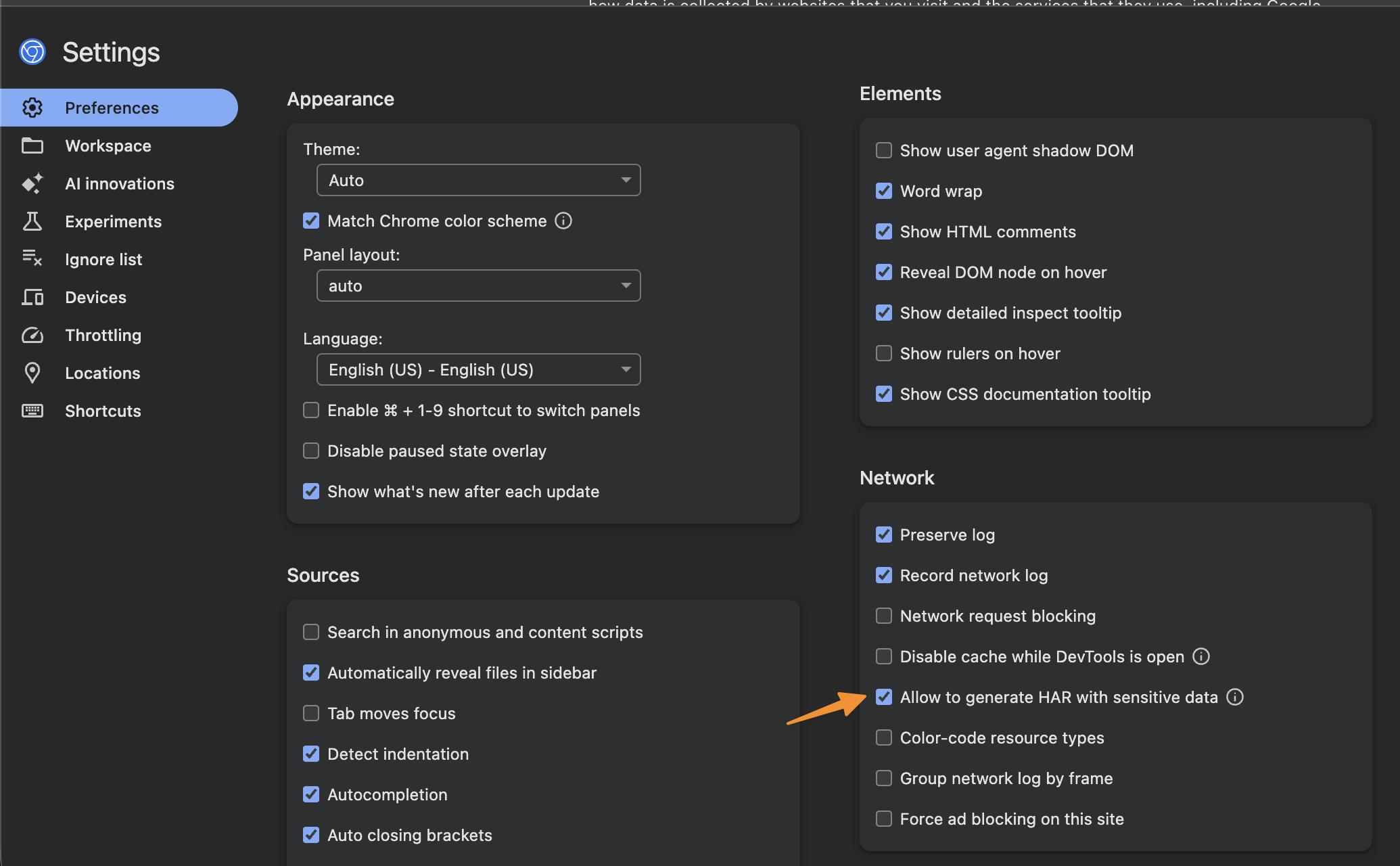1400x866 pixels.
Task: Open the Theme dropdown
Action: [x=478, y=180]
